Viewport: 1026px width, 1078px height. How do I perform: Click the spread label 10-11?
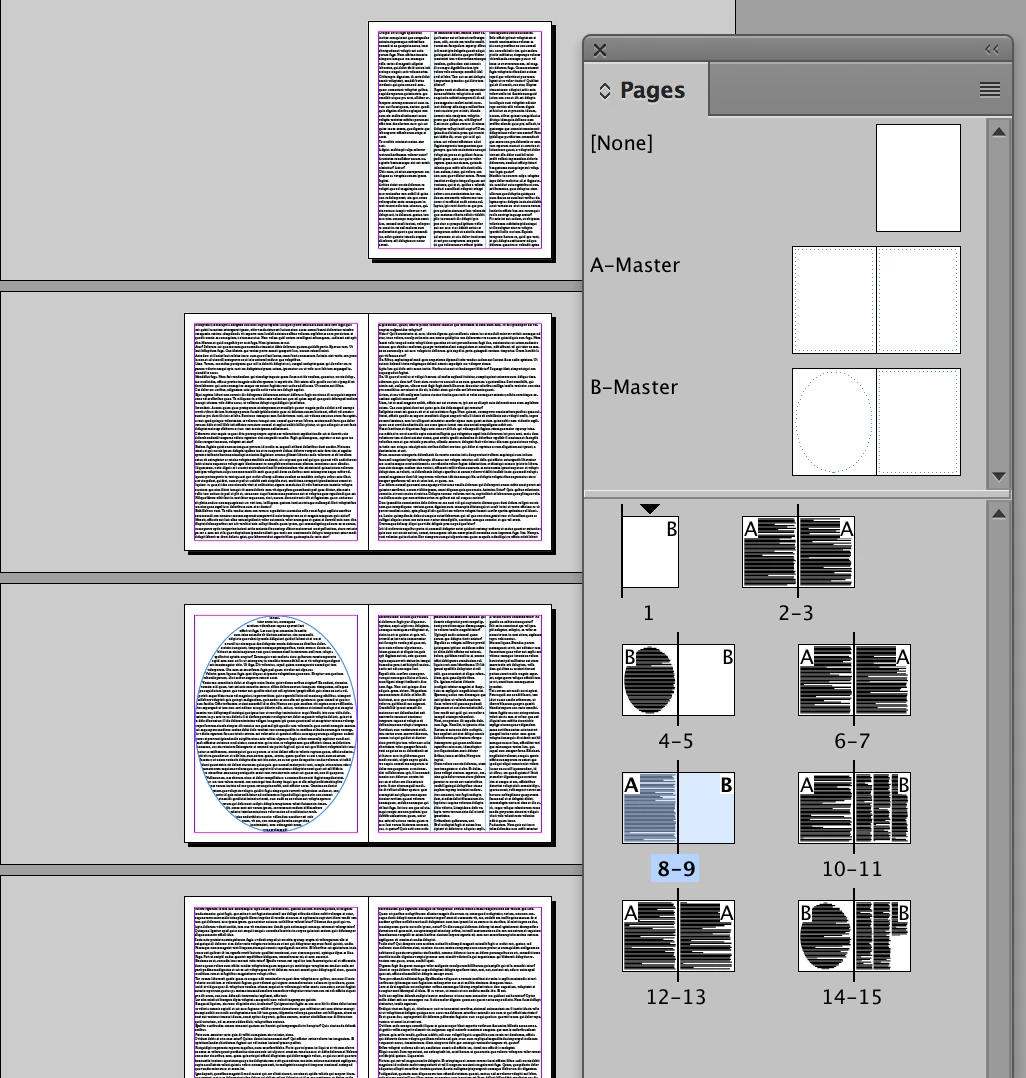[852, 869]
